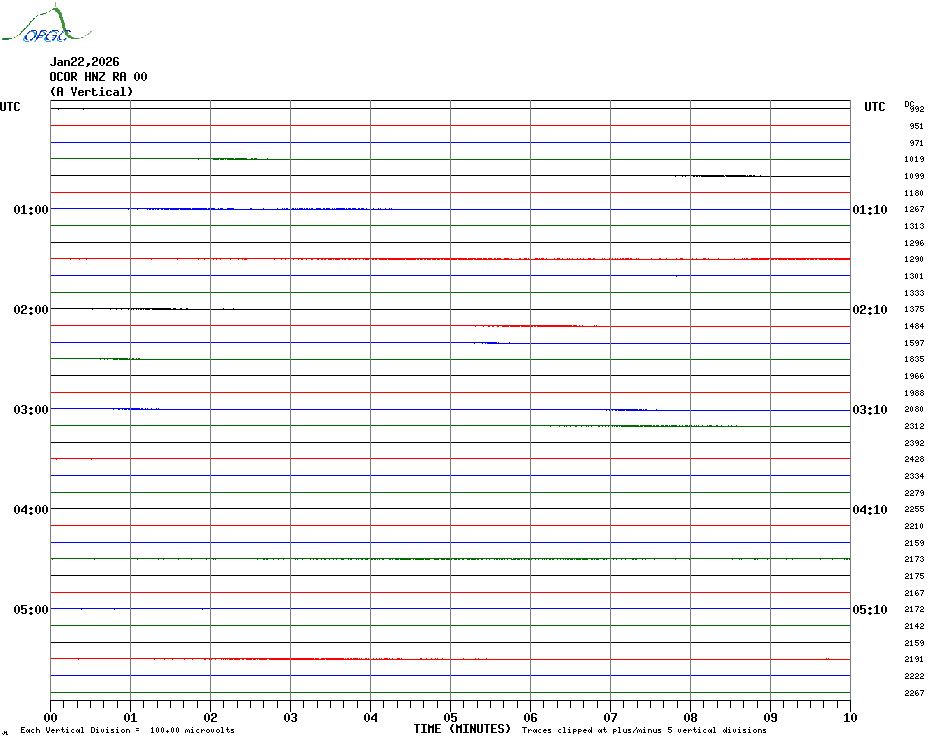This screenshot has height=744, width=930.
Task: Click the Each Vertical Division scale note
Action: (x=127, y=730)
